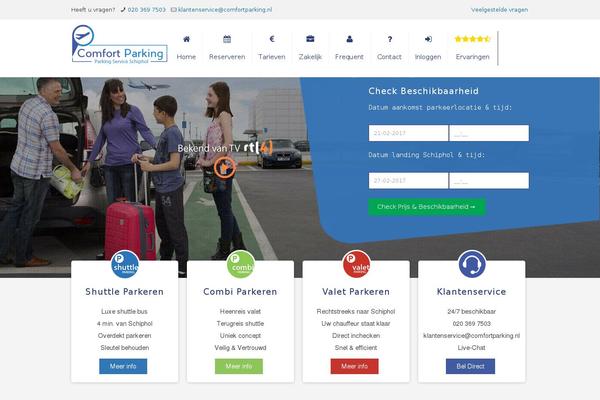Click the headset Klantenservice icon

coord(472,264)
